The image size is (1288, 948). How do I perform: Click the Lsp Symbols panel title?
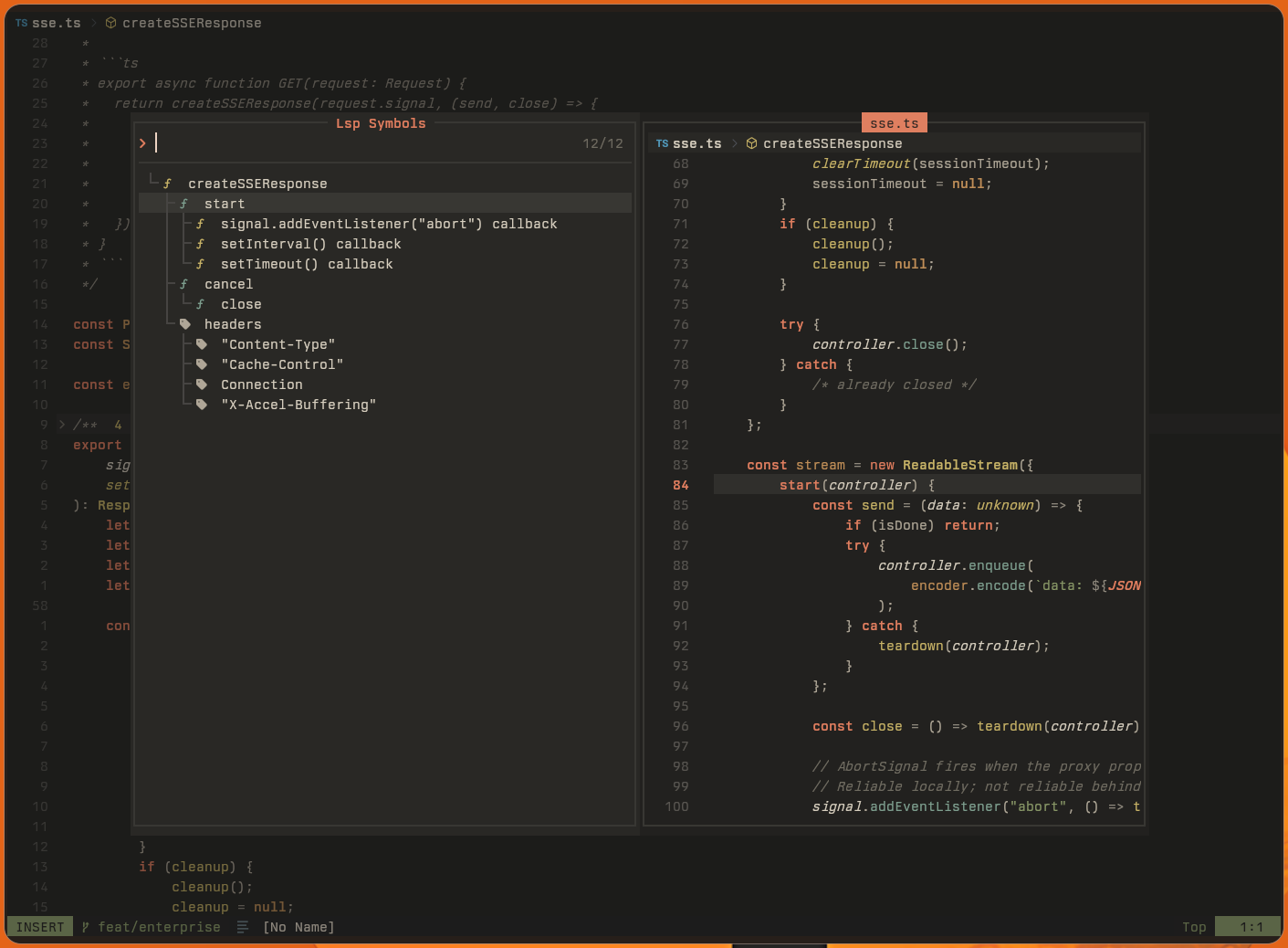(x=381, y=123)
